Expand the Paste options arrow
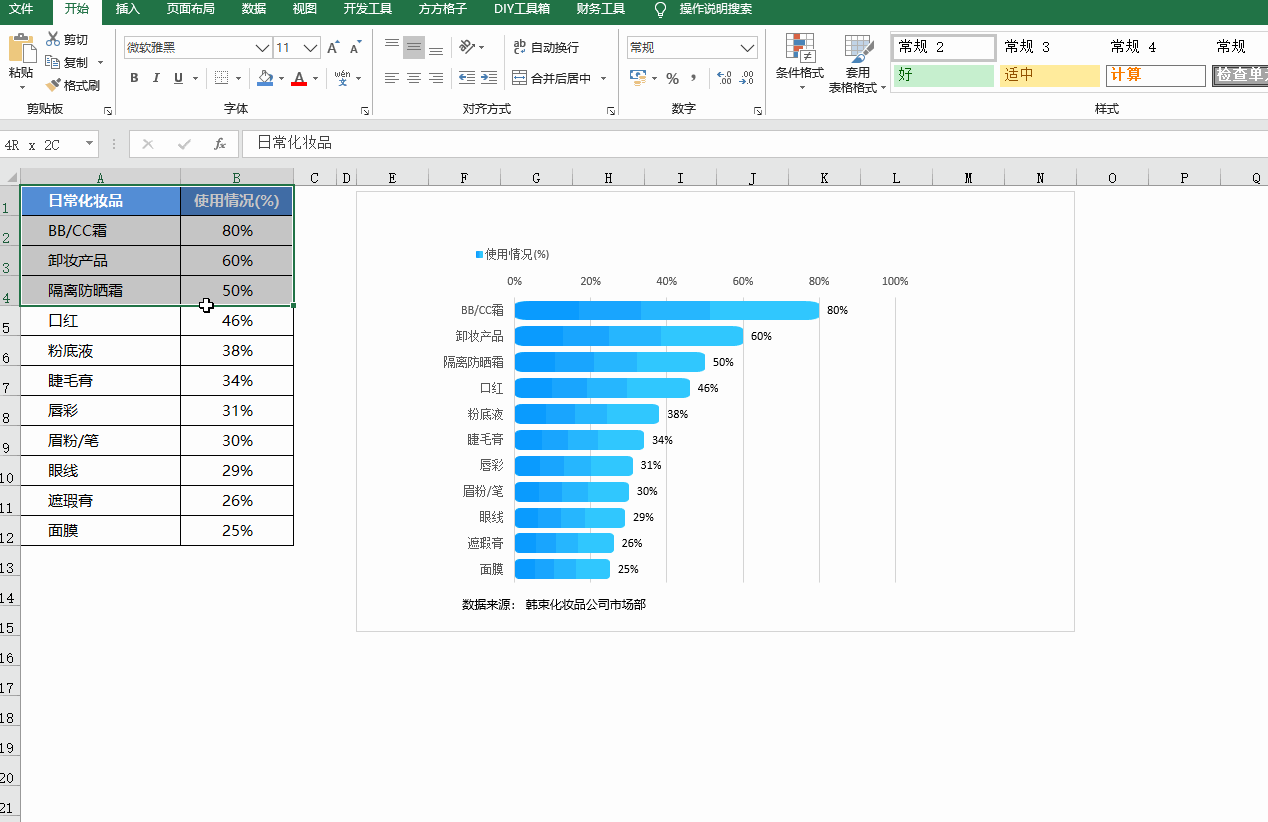The width and height of the screenshot is (1268, 822). 20,88
